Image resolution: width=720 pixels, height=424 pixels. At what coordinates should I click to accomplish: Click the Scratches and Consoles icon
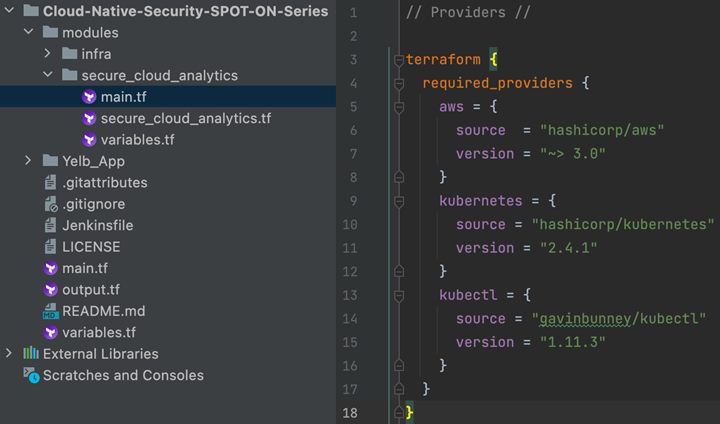coord(30,376)
